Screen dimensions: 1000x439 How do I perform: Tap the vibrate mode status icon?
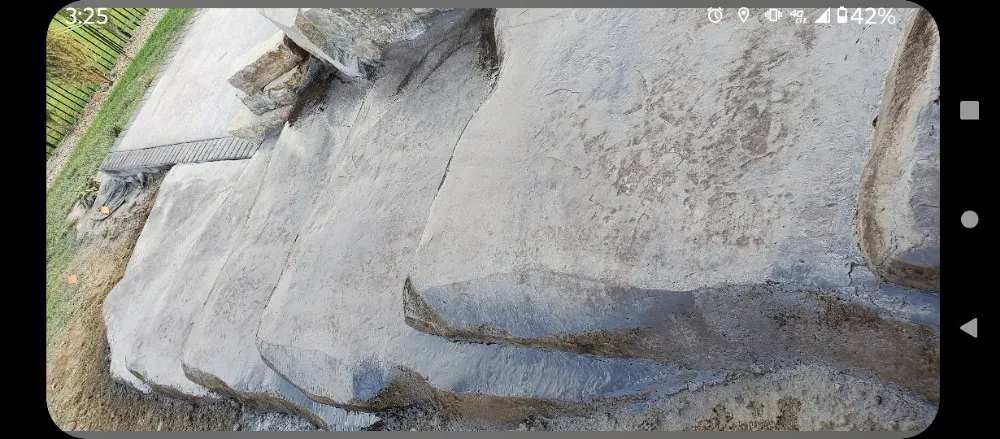(773, 16)
